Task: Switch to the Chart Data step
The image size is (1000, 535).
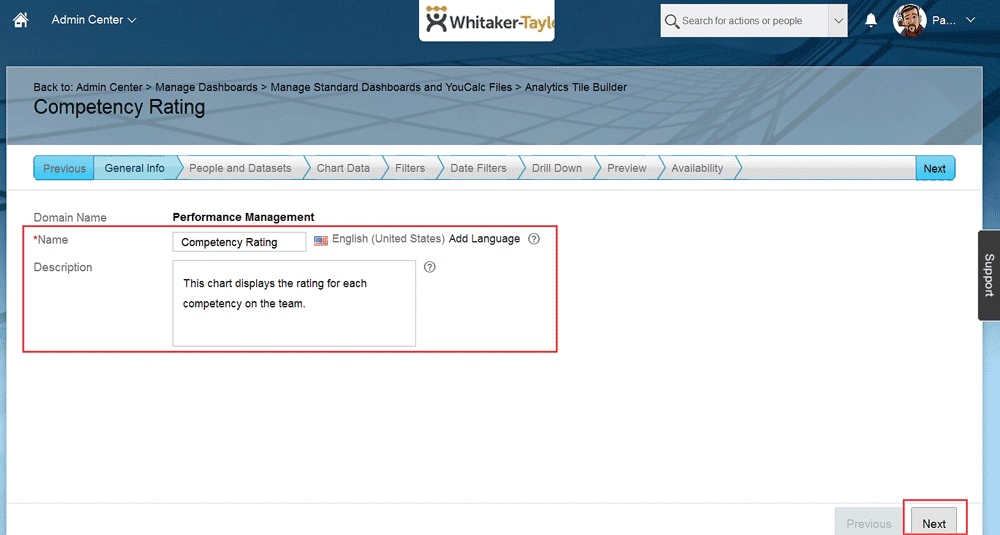Action: coord(343,168)
